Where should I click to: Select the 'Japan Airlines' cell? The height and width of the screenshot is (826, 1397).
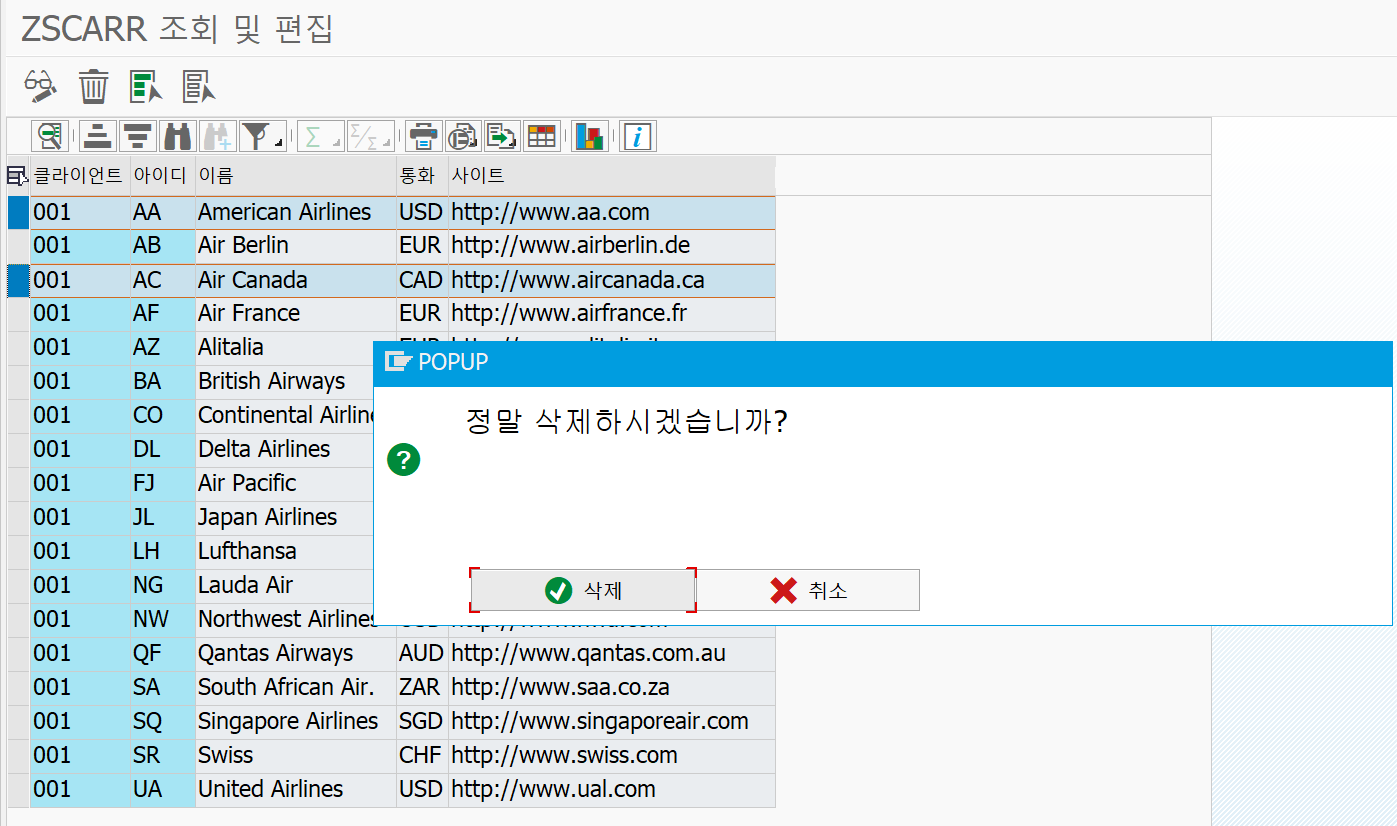tap(285, 518)
